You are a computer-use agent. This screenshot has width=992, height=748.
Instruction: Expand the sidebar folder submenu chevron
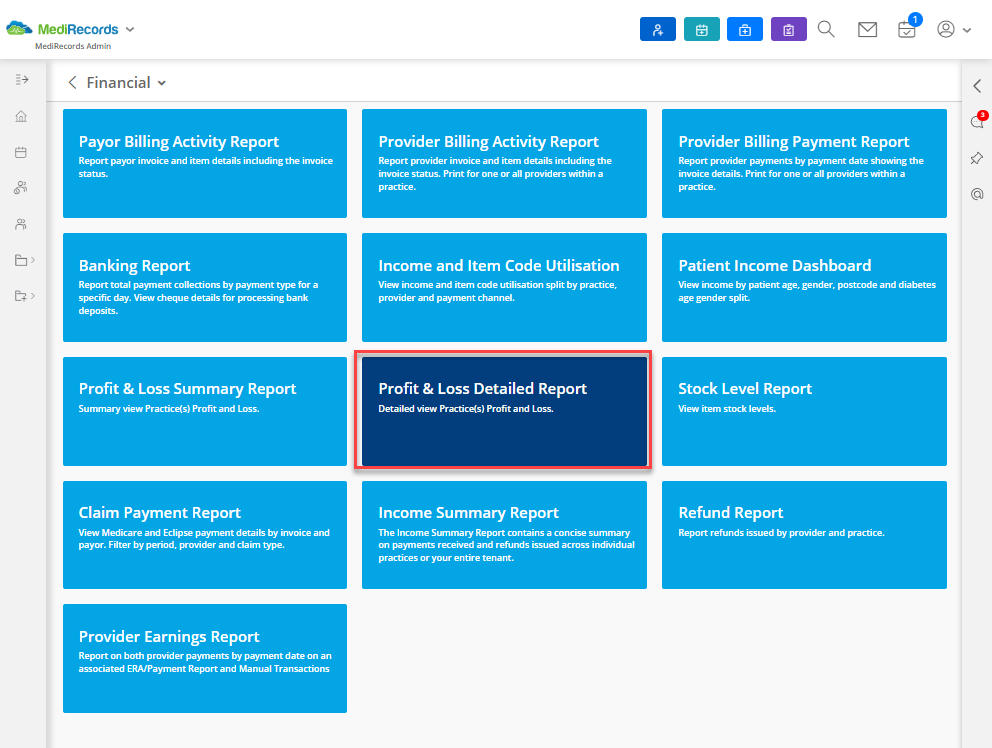click(x=33, y=260)
